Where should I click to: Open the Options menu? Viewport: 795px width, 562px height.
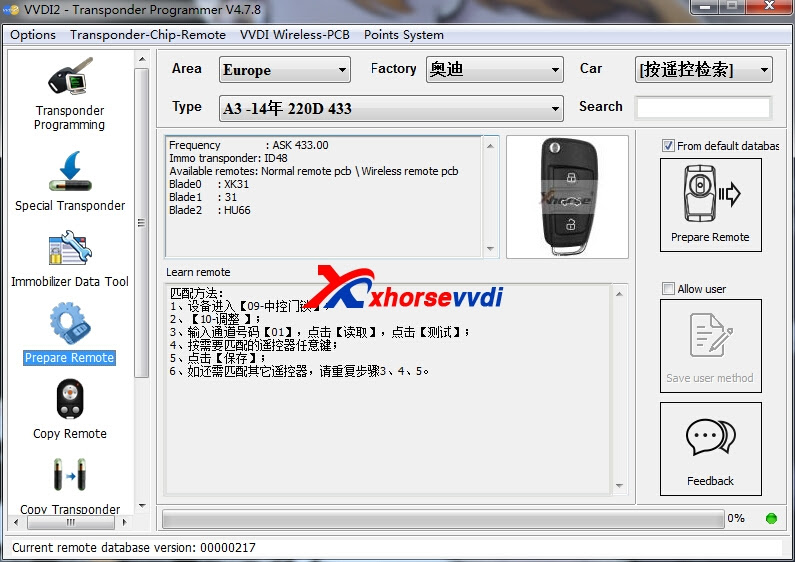coord(33,34)
